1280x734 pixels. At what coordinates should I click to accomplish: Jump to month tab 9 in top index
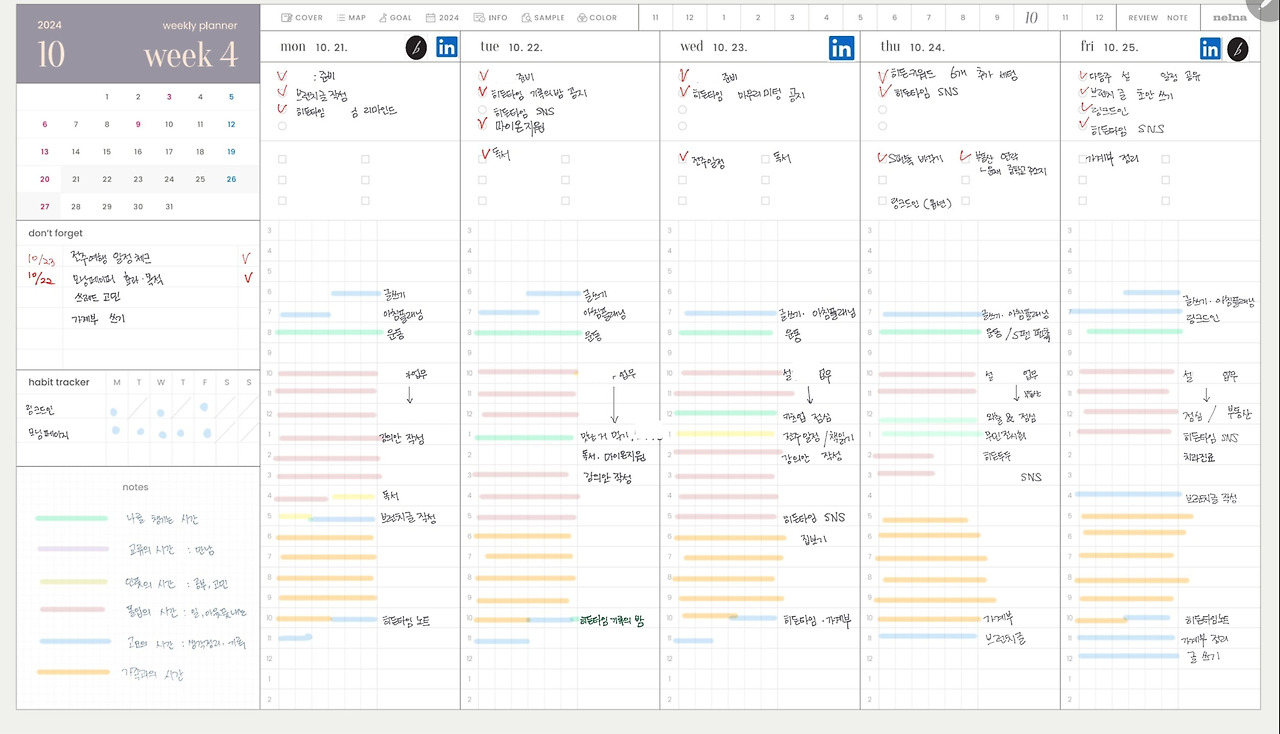pyautogui.click(x=996, y=18)
